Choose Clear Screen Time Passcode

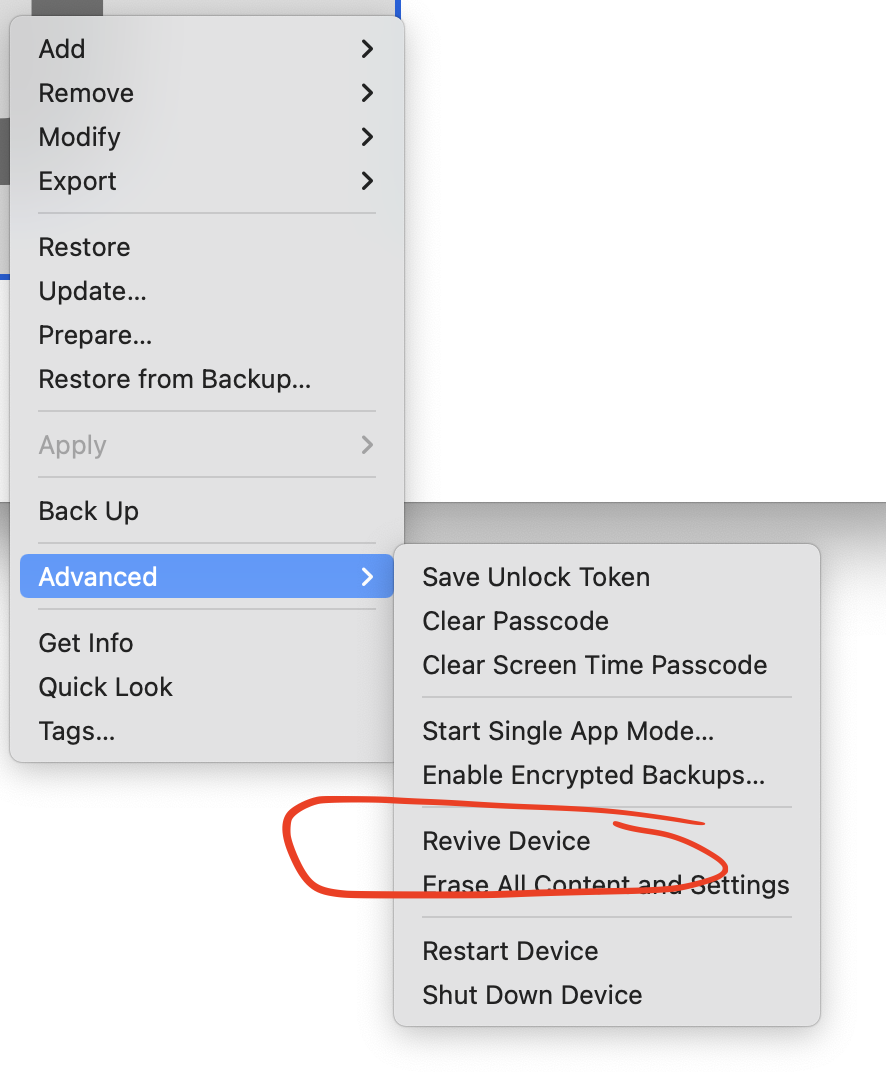pos(595,665)
